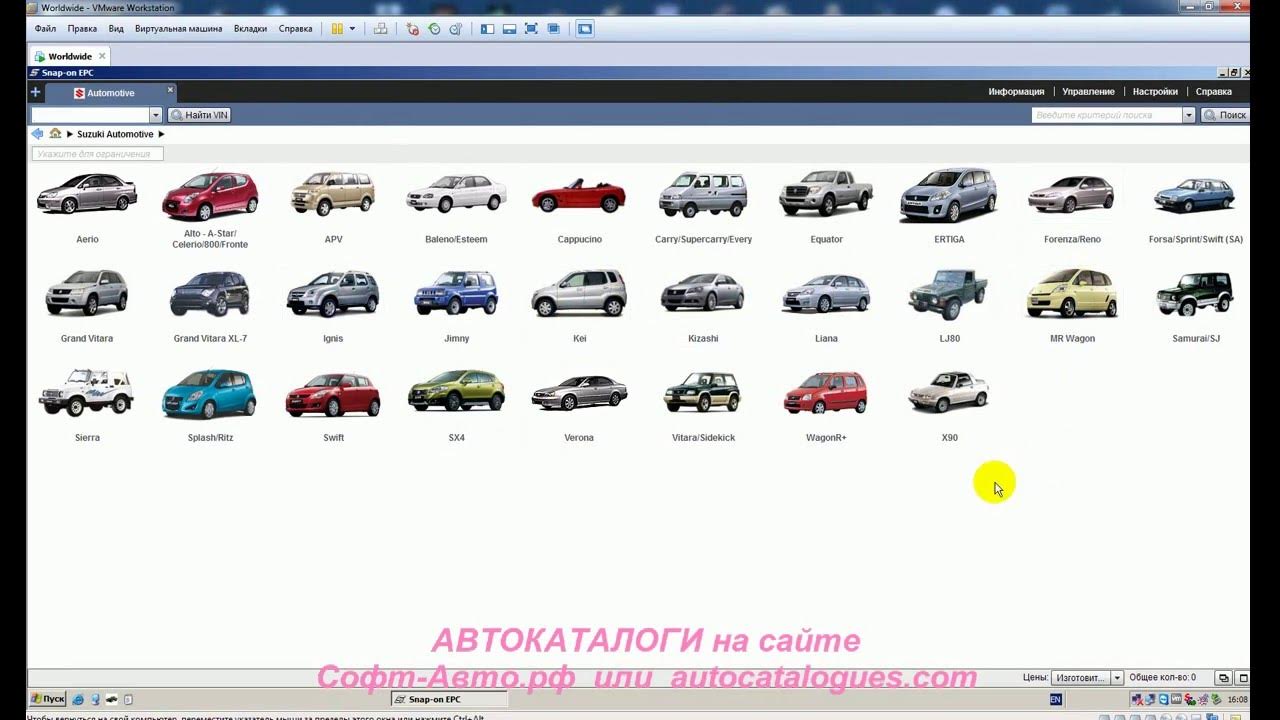Enter VMware full screen mode icon

coord(531,29)
